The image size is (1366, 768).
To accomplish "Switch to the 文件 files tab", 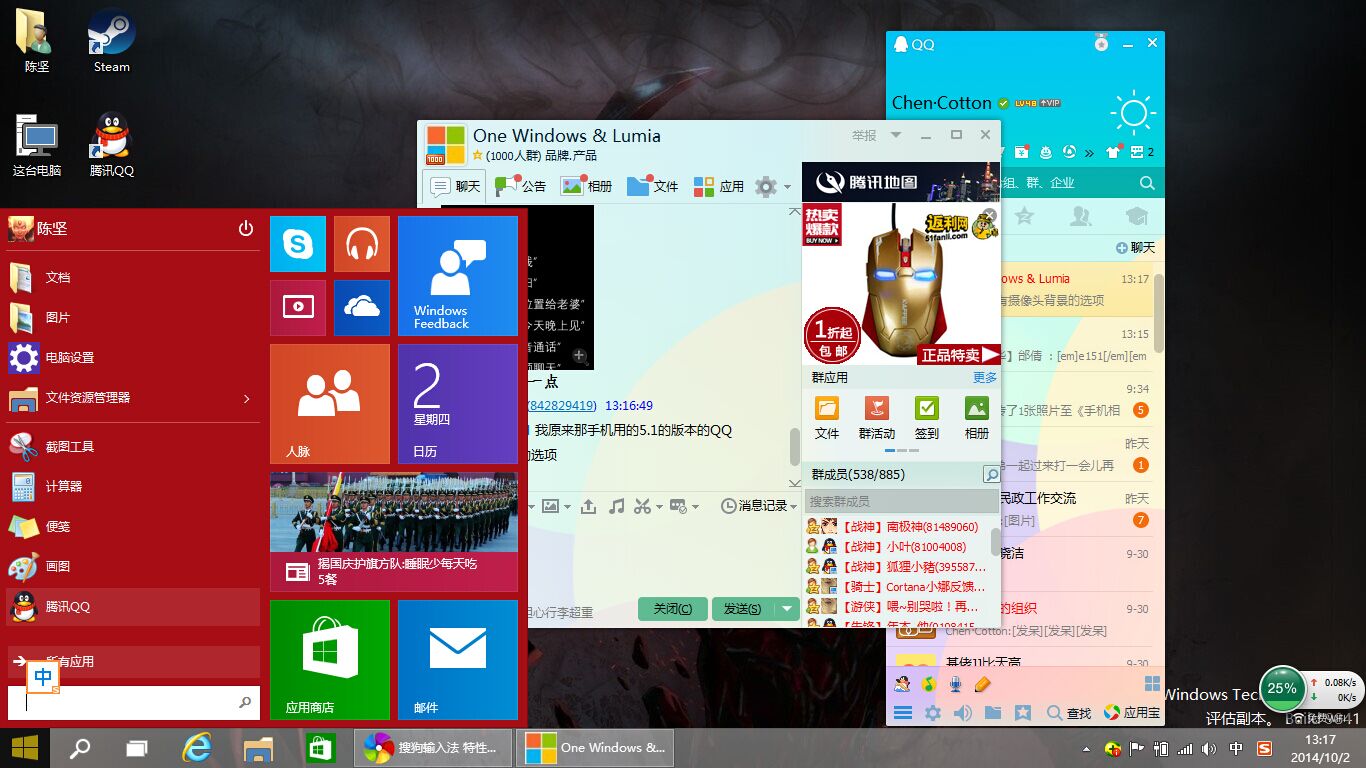I will coord(652,186).
